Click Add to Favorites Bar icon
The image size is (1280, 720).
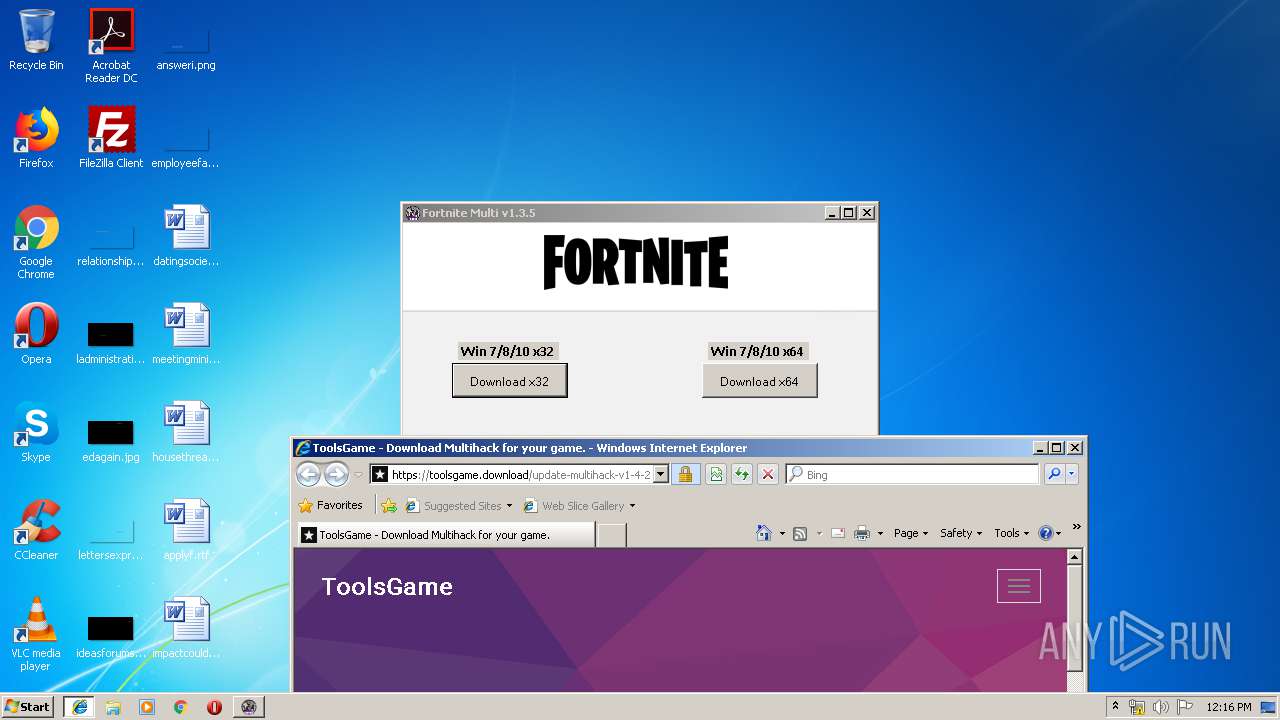point(389,506)
